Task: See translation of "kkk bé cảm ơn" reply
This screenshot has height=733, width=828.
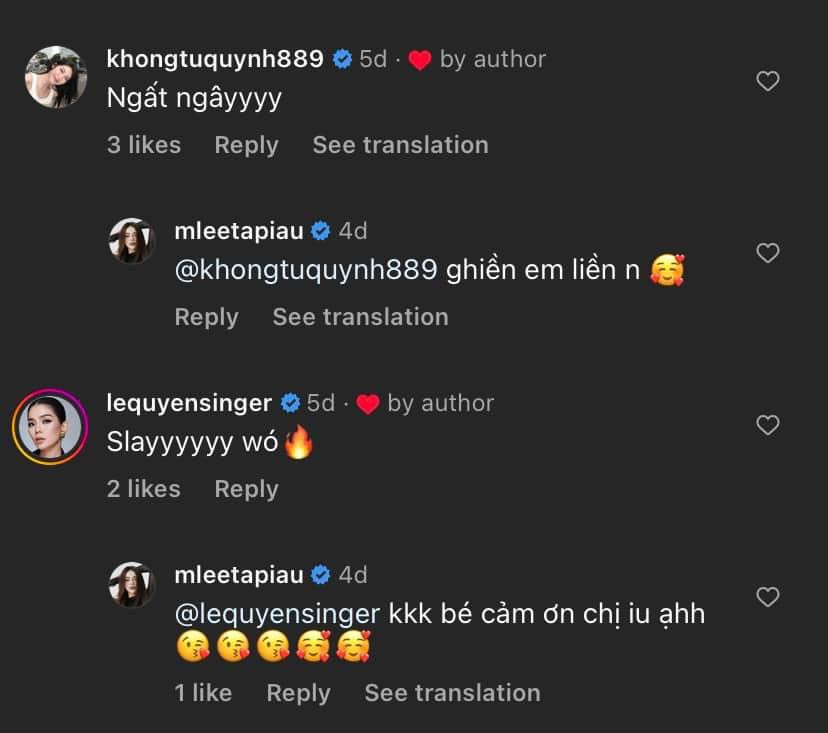Action: 452,693
